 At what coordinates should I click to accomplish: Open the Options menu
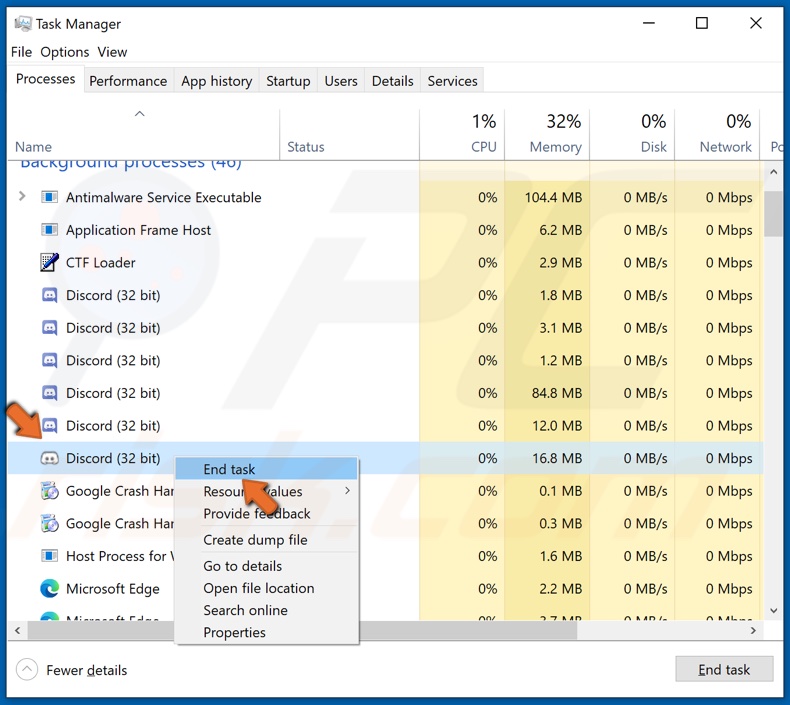[x=64, y=52]
